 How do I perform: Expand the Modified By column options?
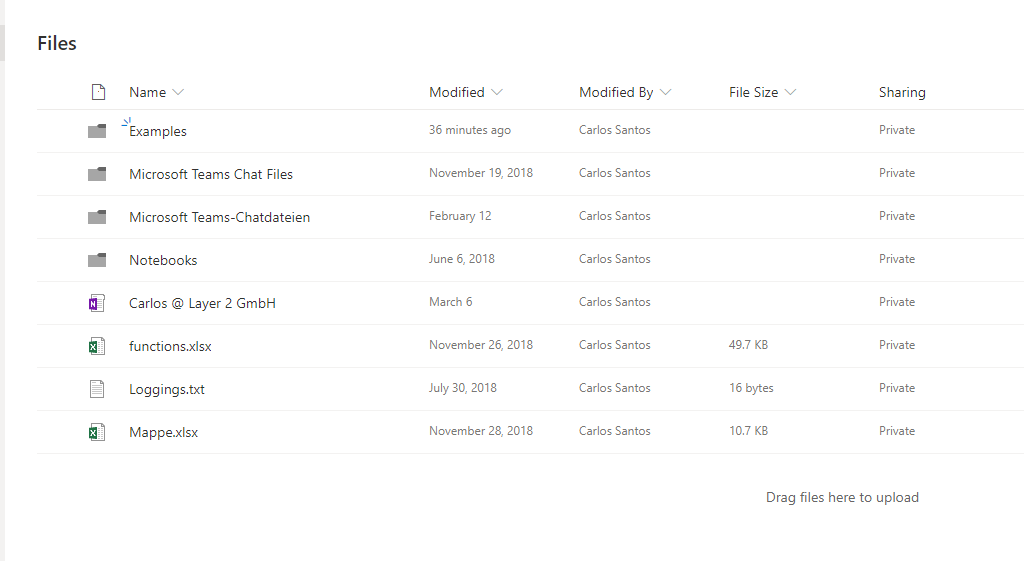click(x=666, y=92)
